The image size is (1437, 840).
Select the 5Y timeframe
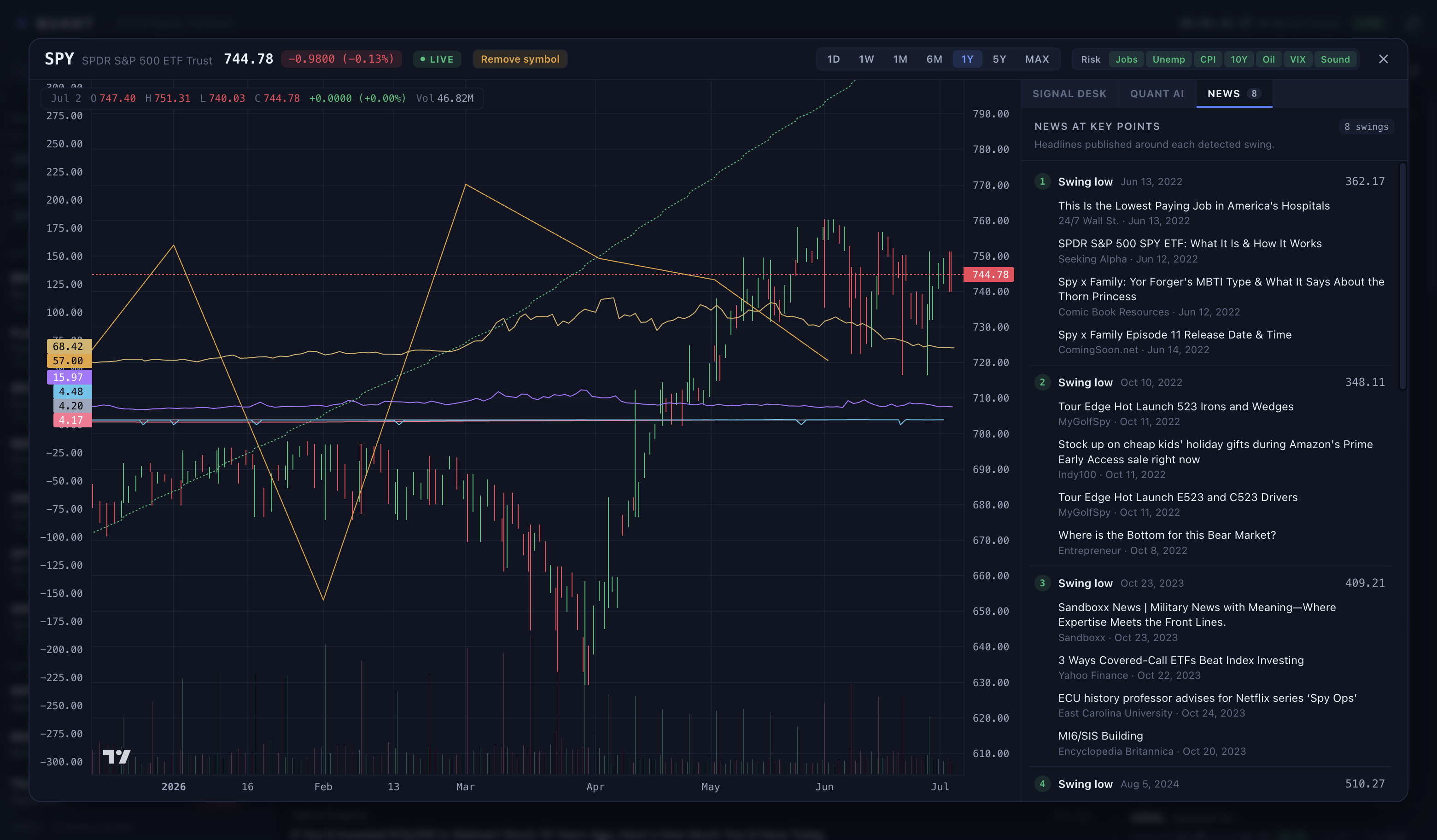[x=999, y=59]
